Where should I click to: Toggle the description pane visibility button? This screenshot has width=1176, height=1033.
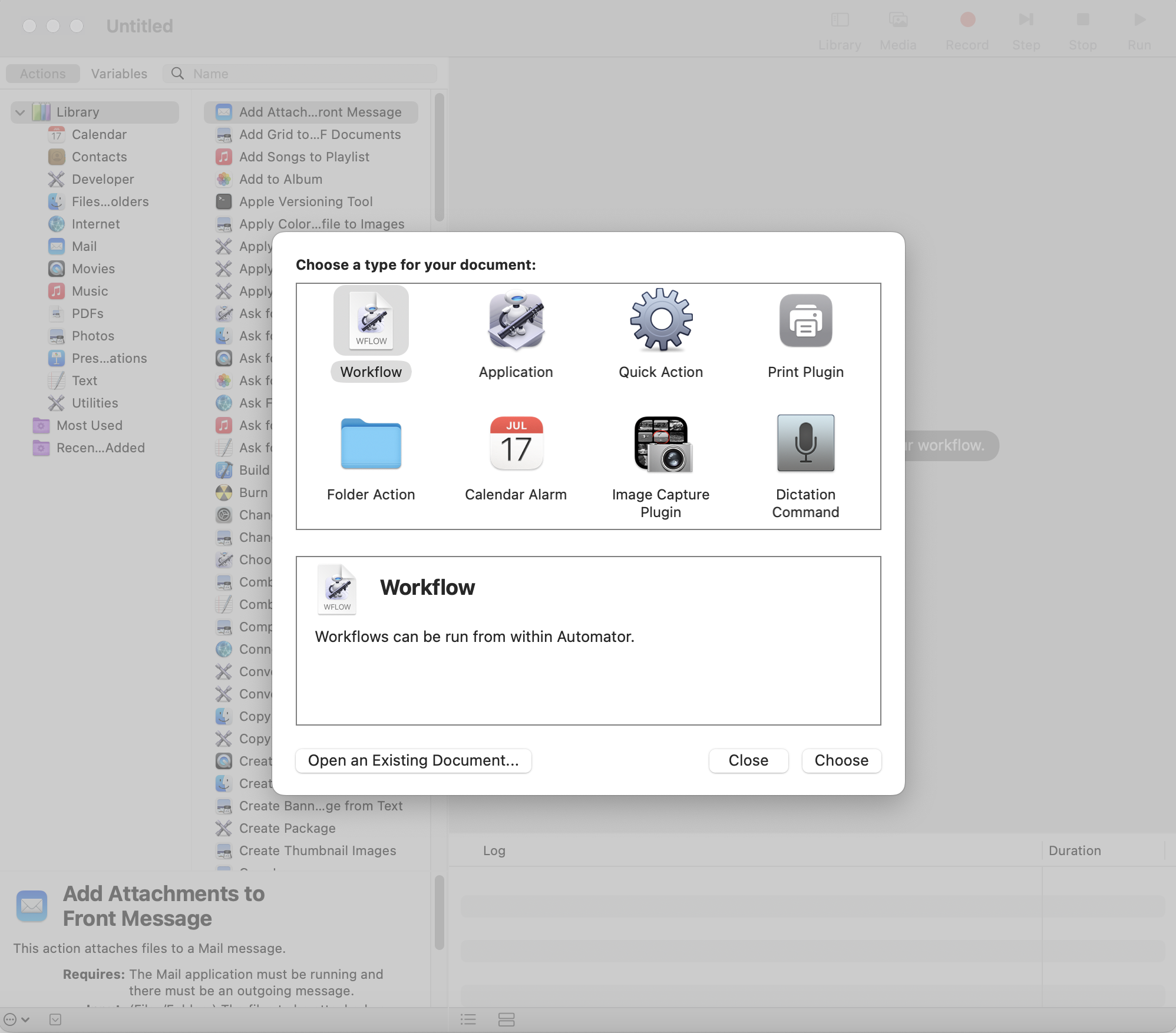pos(55,1019)
